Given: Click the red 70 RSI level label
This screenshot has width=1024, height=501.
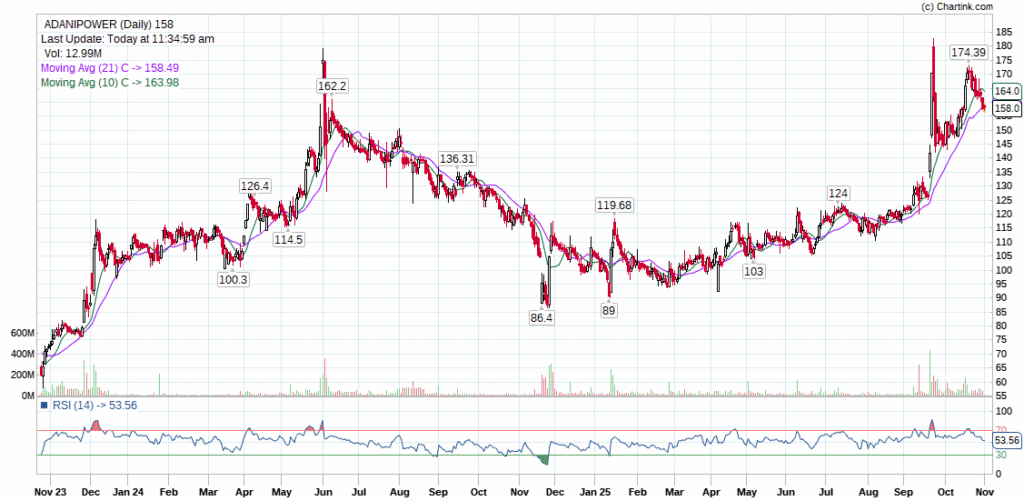Looking at the screenshot, I should pos(1000,430).
